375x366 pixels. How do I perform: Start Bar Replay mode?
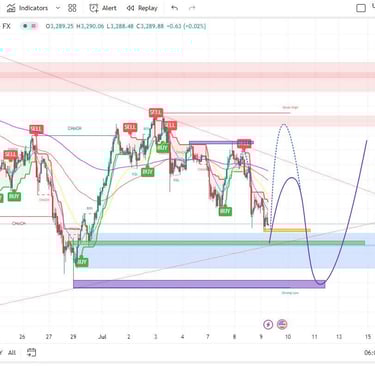pyautogui.click(x=142, y=8)
